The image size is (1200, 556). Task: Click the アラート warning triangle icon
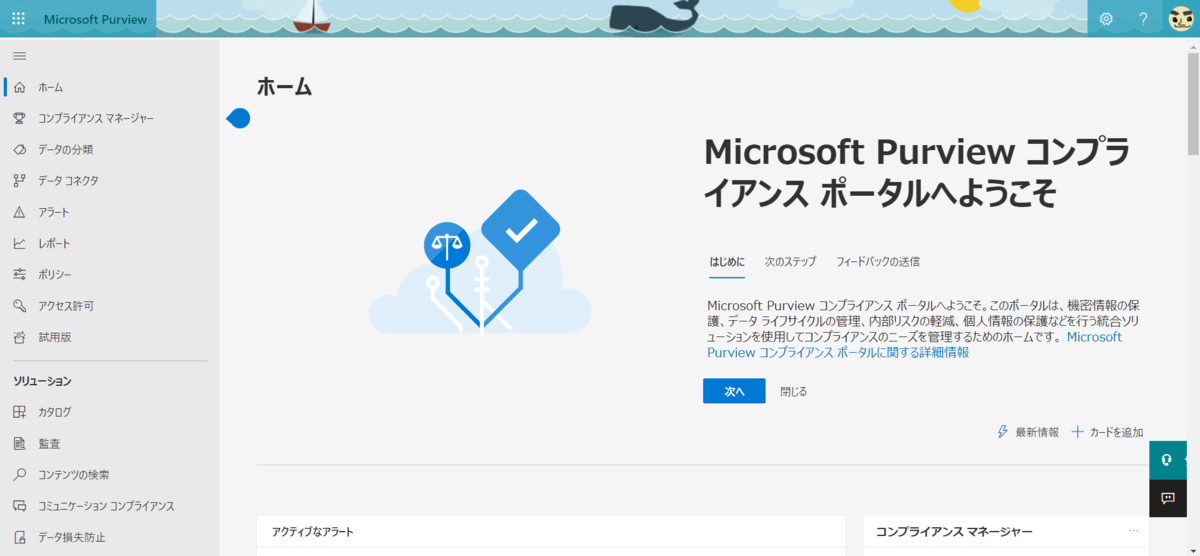tap(19, 212)
